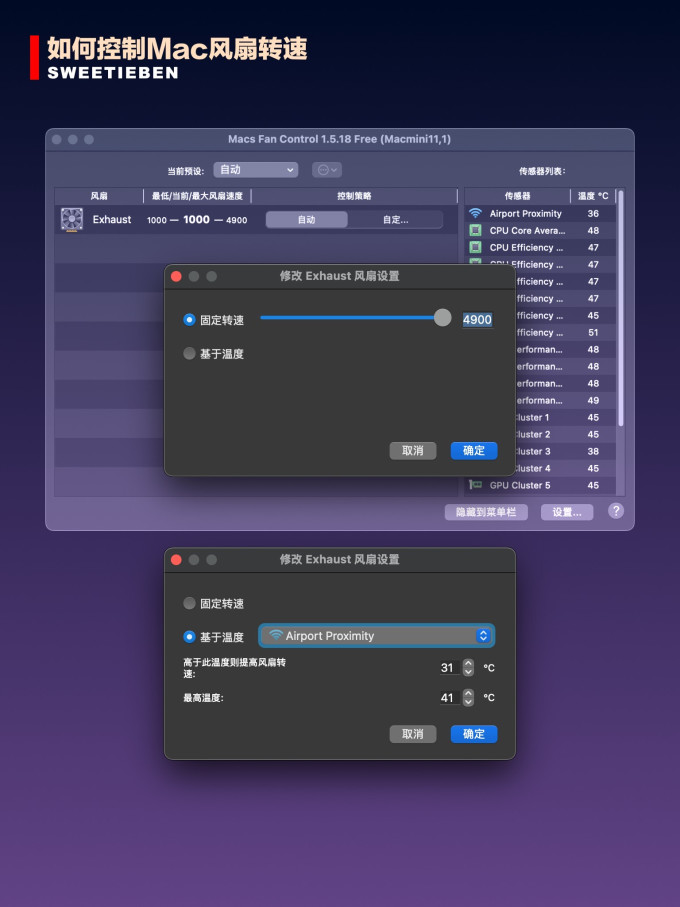The width and height of the screenshot is (680, 907).
Task: Click the Exhaust fan name
Action: tap(112, 220)
